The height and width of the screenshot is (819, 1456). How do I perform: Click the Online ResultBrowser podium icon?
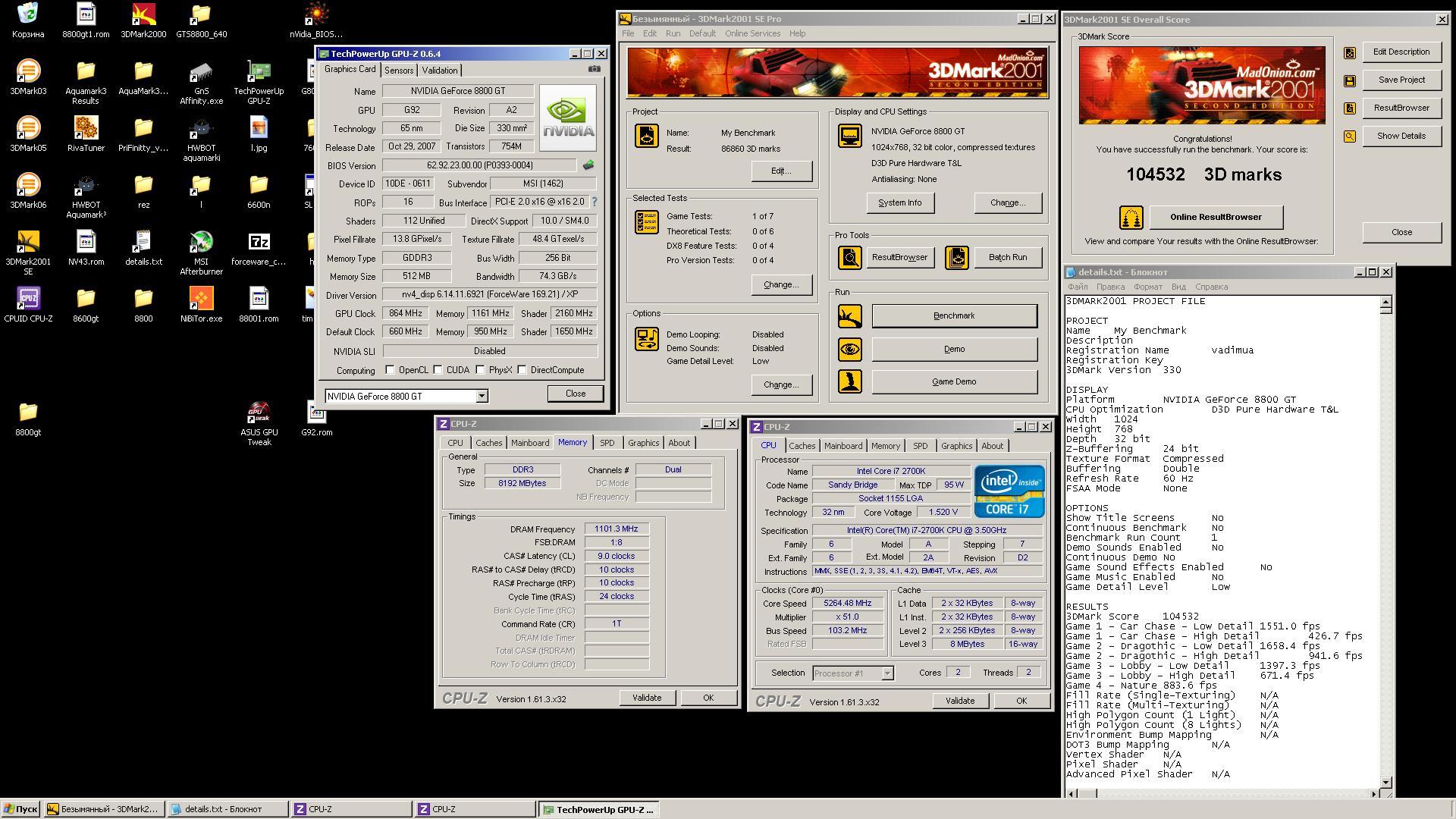(1131, 218)
